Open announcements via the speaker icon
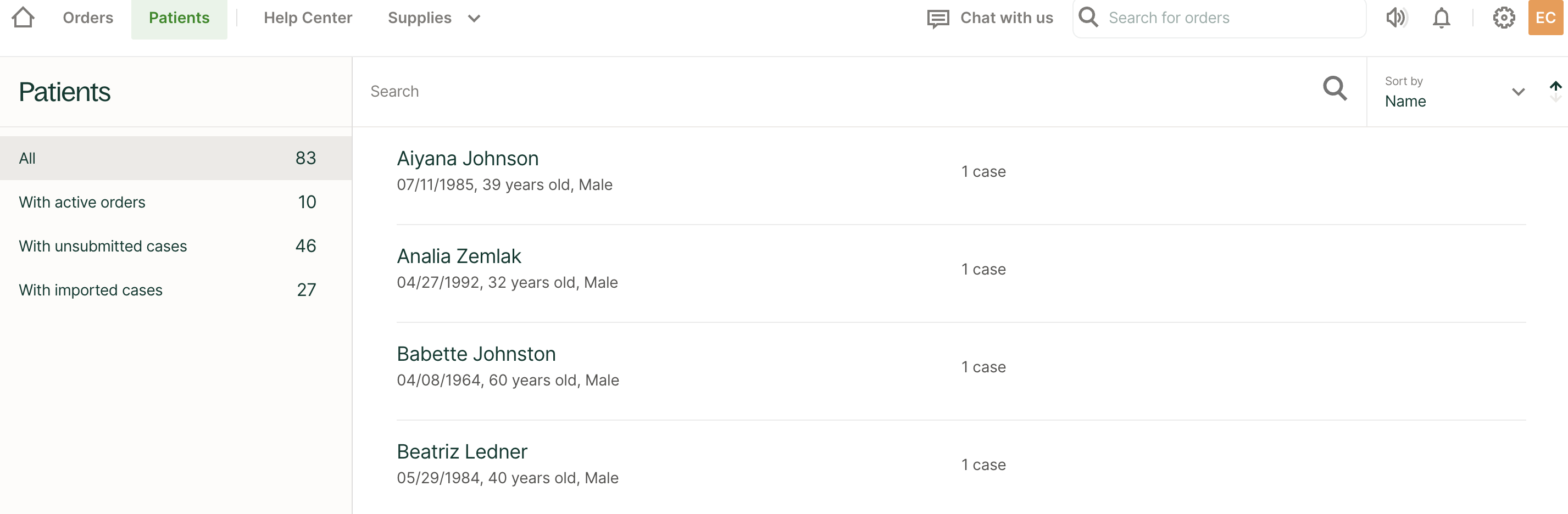Image resolution: width=1568 pixels, height=514 pixels. (1397, 18)
